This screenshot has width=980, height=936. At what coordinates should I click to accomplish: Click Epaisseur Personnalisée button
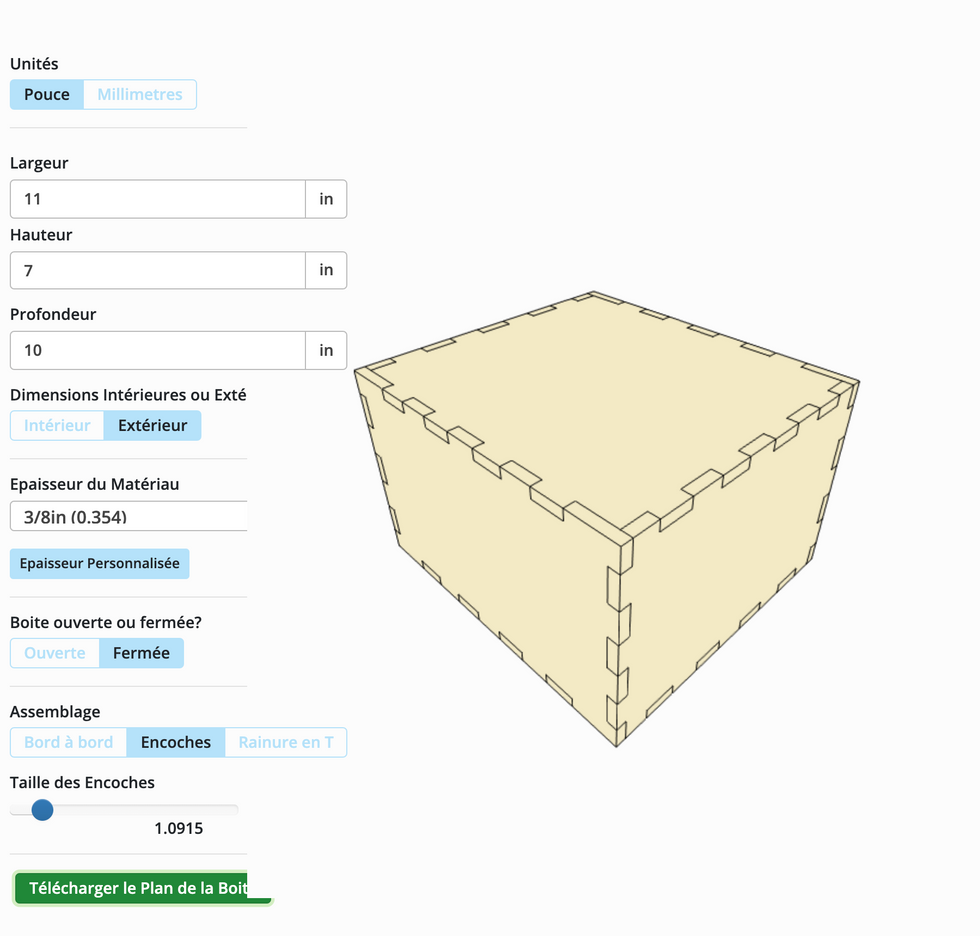point(99,564)
